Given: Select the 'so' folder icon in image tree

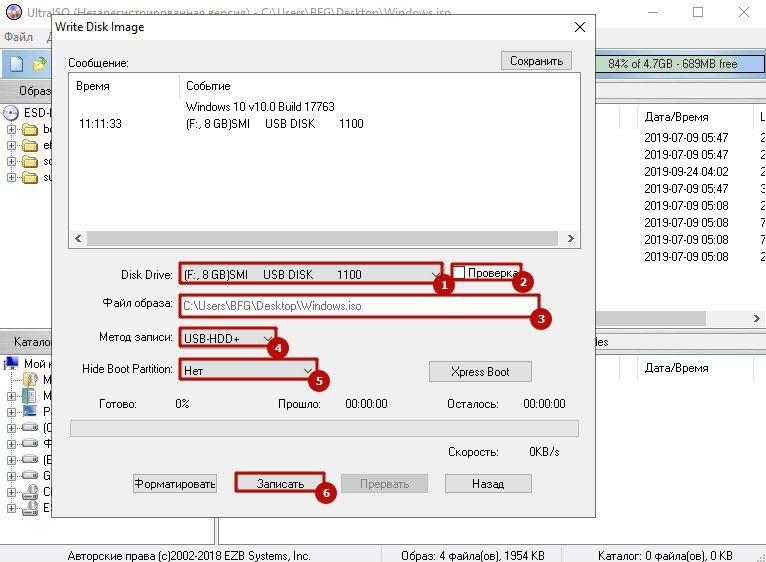Looking at the screenshot, I should pos(30,162).
